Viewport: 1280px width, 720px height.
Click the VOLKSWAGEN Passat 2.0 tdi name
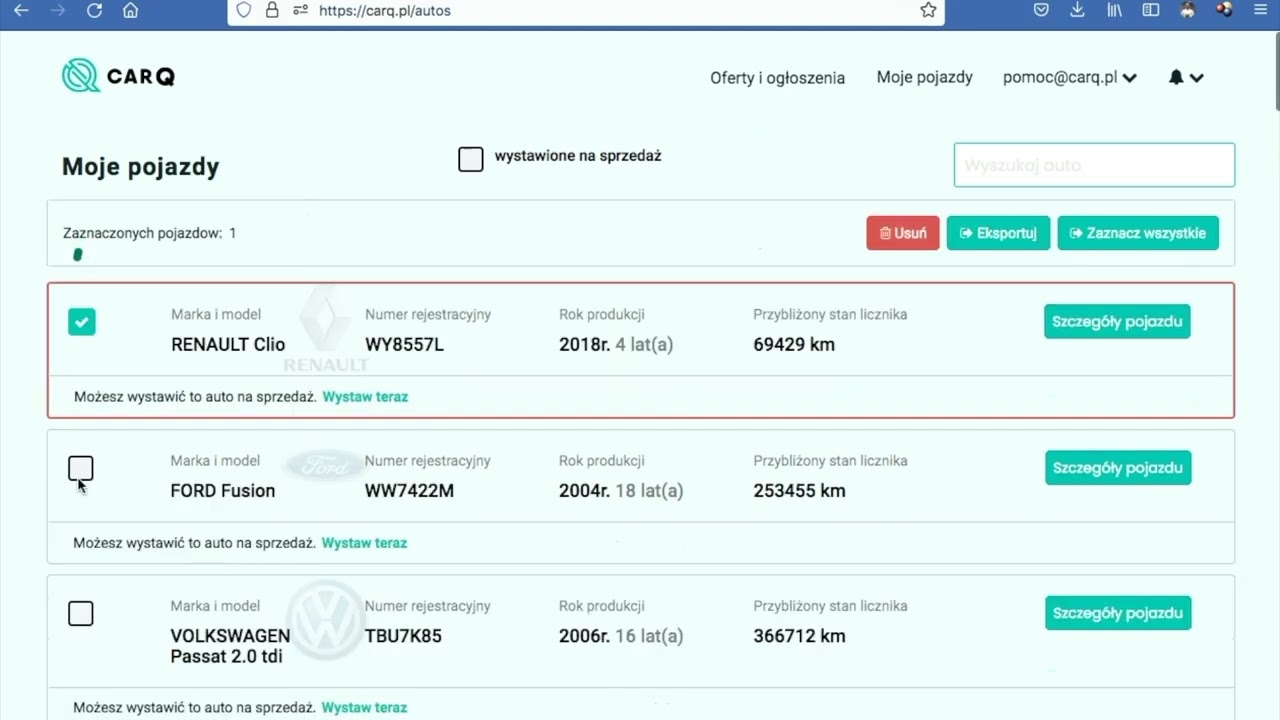click(230, 646)
